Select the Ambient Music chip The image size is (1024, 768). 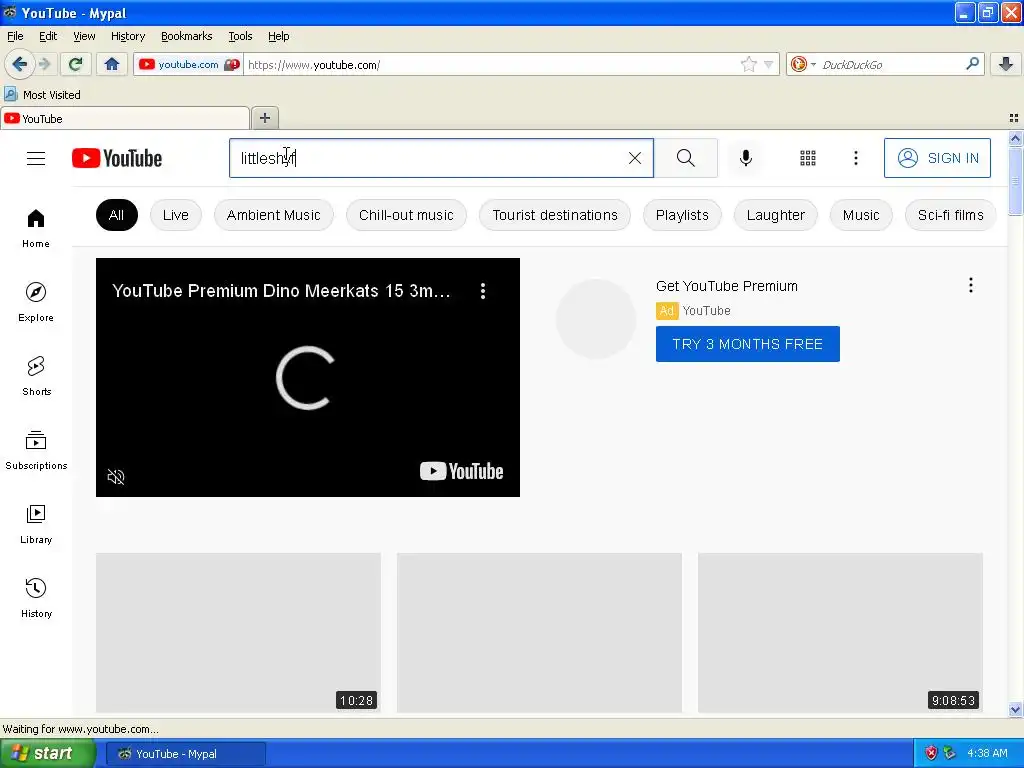point(274,215)
